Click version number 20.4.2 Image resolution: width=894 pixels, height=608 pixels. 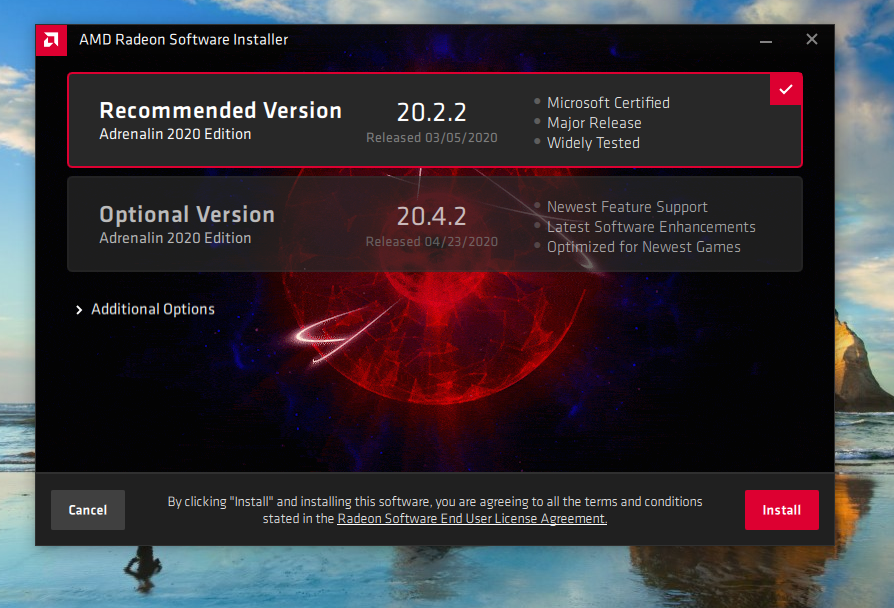[431, 215]
